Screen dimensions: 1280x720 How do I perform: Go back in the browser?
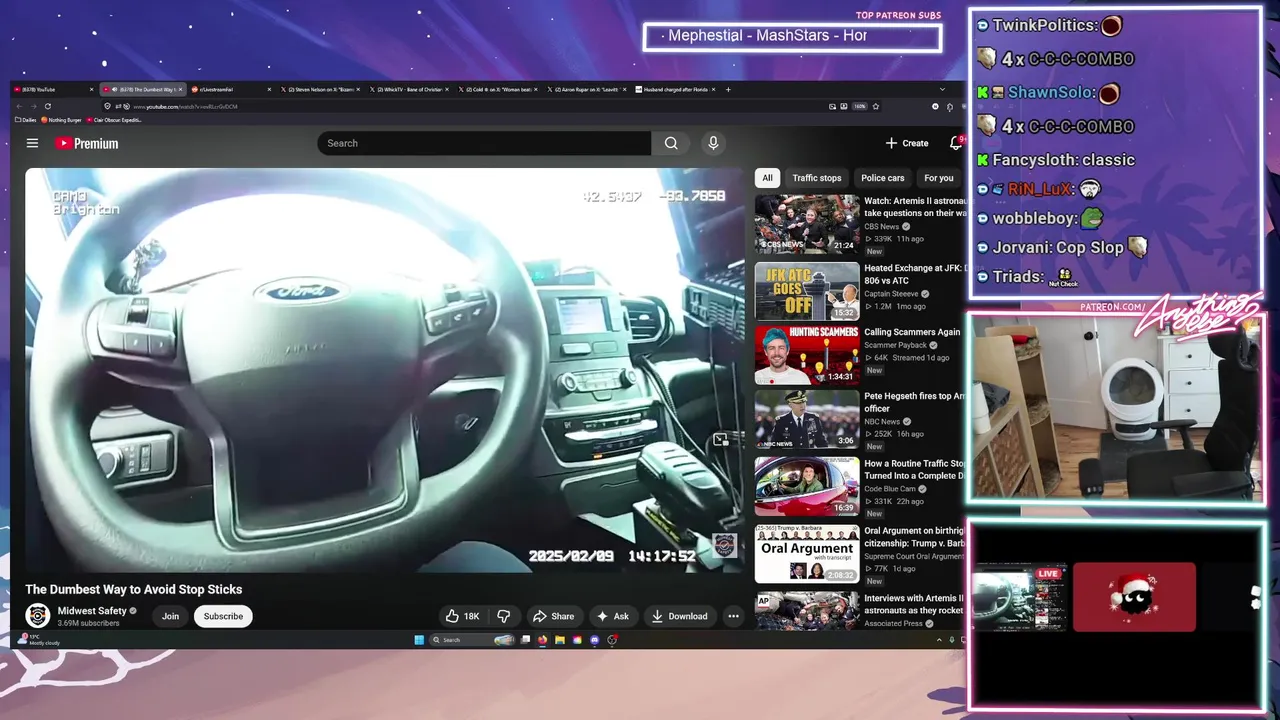[19, 106]
